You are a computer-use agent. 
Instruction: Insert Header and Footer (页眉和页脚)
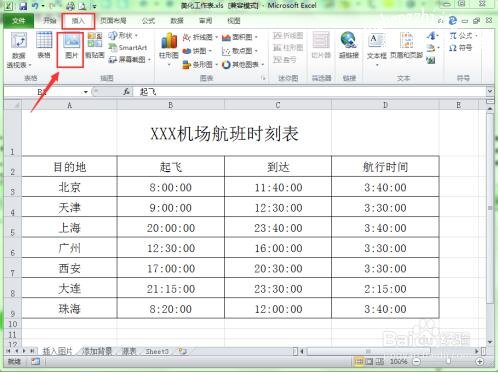point(406,45)
